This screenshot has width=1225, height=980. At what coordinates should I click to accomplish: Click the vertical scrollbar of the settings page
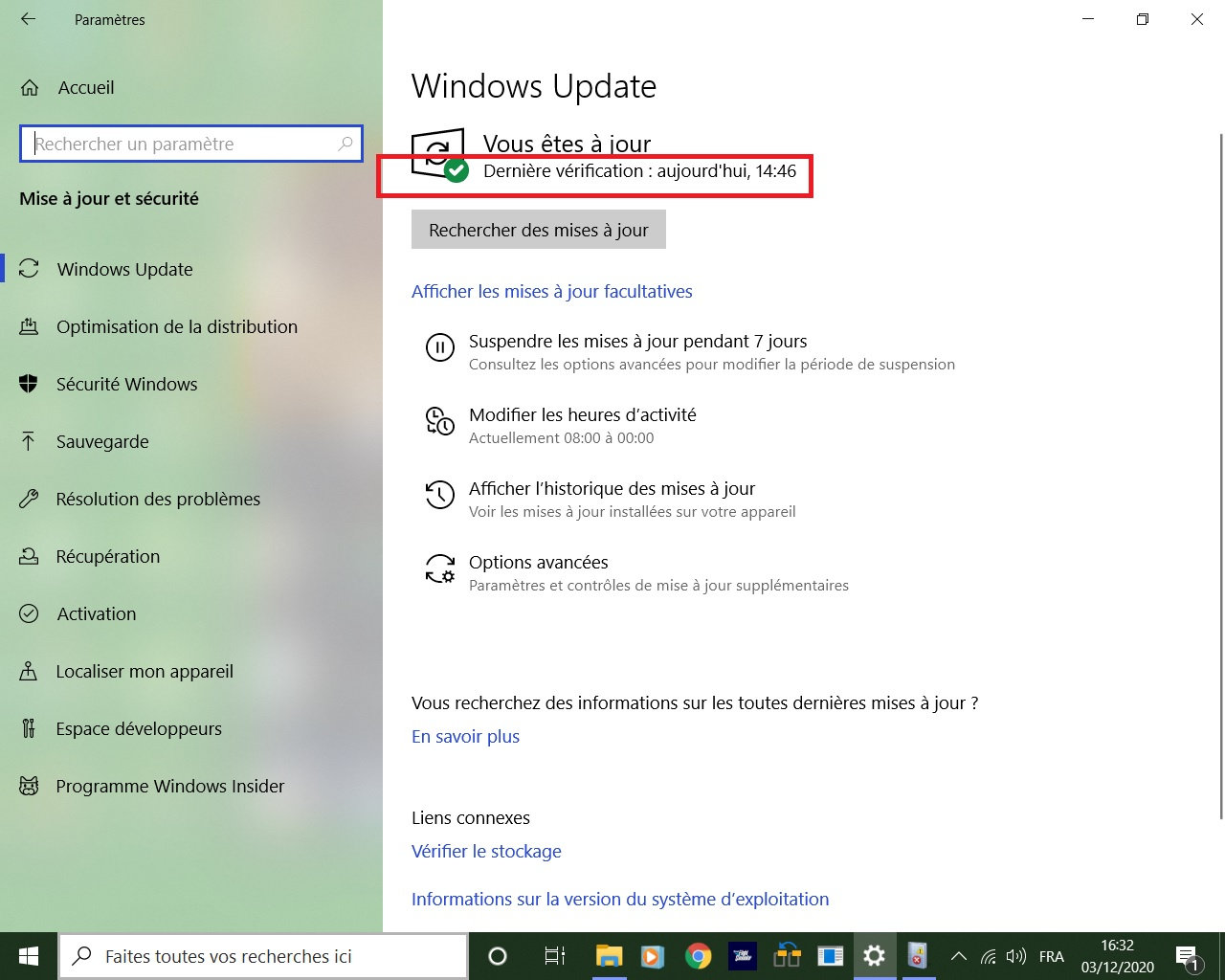[1220, 476]
